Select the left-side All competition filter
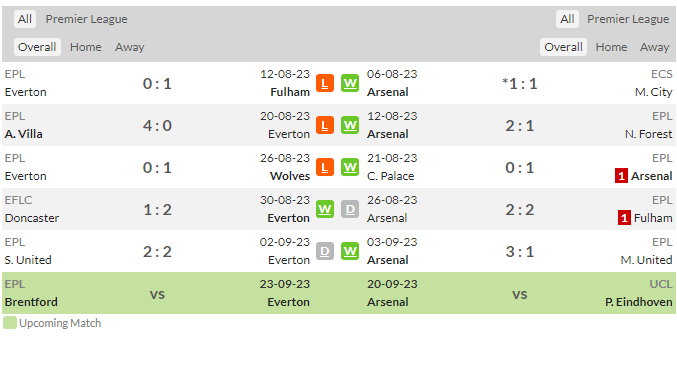This screenshot has height=368, width=677. coord(25,19)
